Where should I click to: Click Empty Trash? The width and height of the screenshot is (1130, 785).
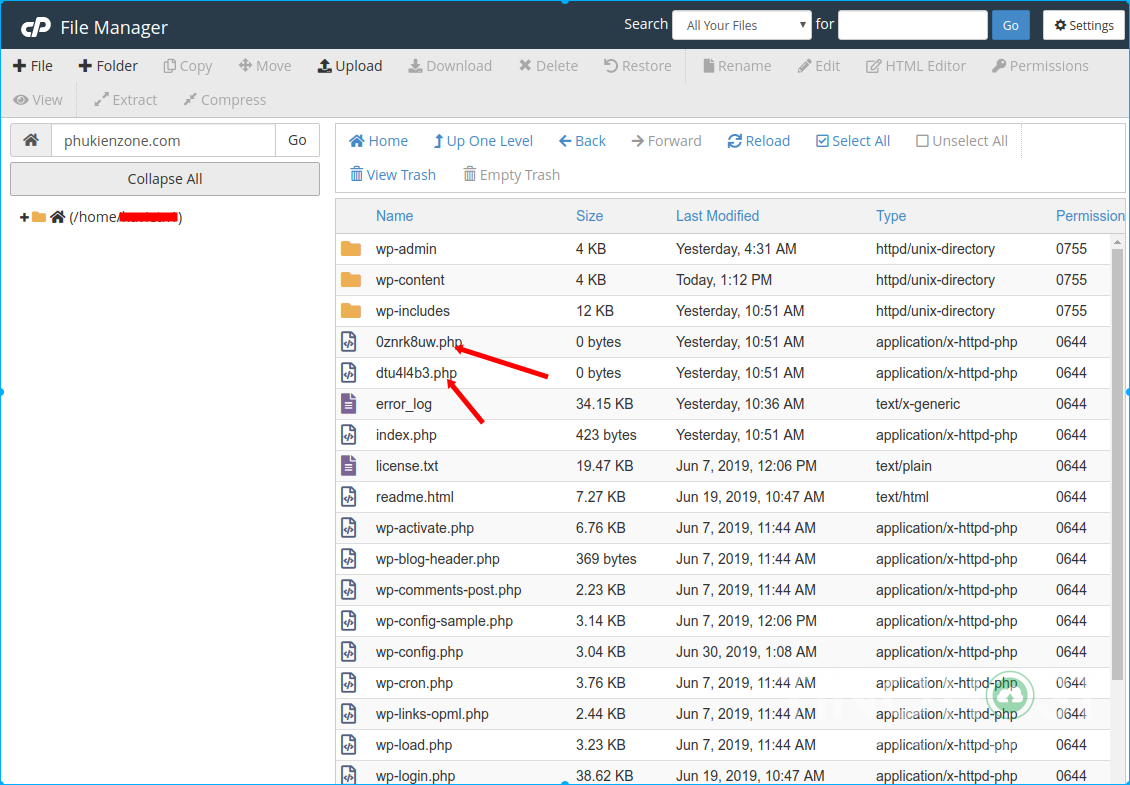pos(511,174)
